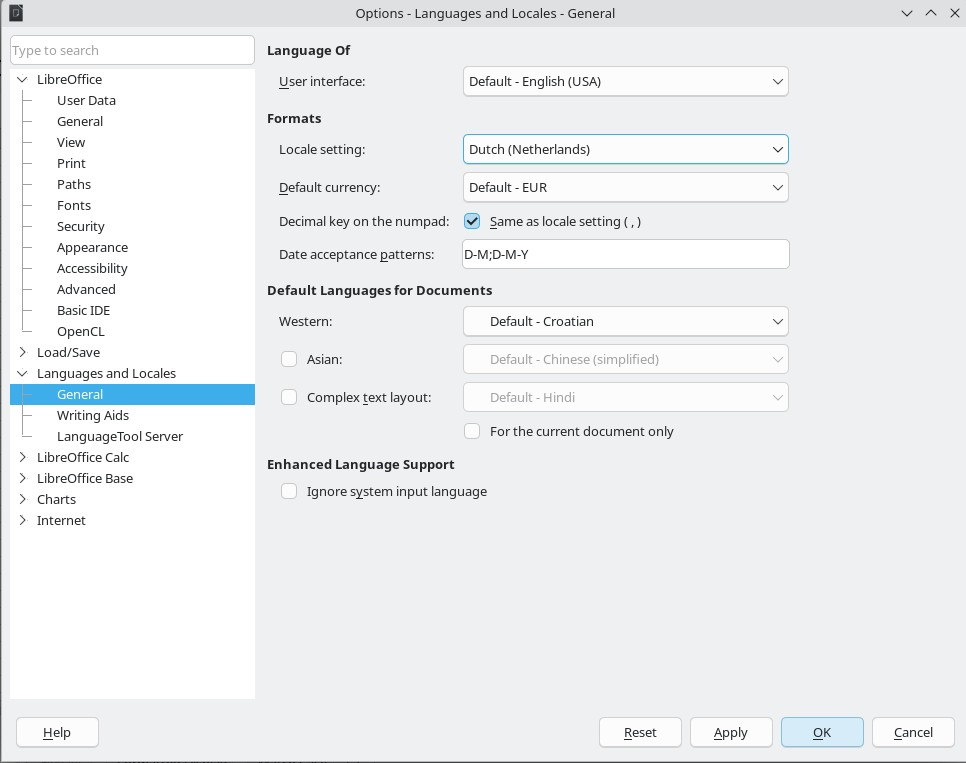The image size is (966, 763).
Task: Open the Locale setting dropdown
Action: coord(625,149)
